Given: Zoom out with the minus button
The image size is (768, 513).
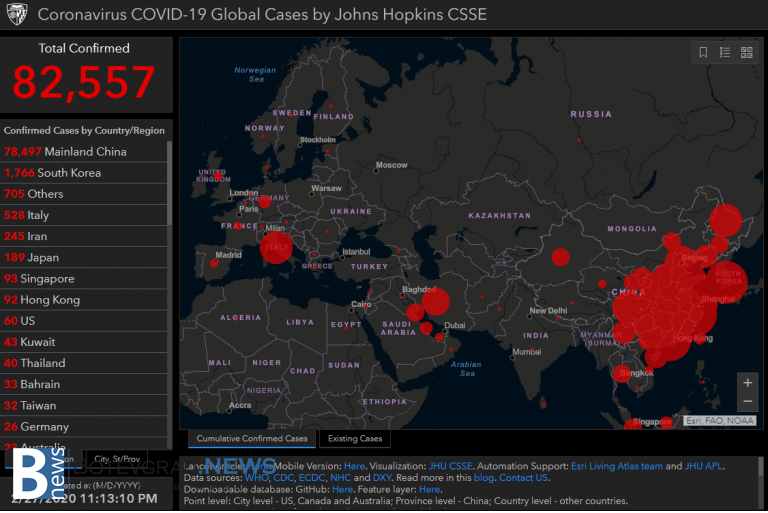Looking at the screenshot, I should [x=746, y=402].
